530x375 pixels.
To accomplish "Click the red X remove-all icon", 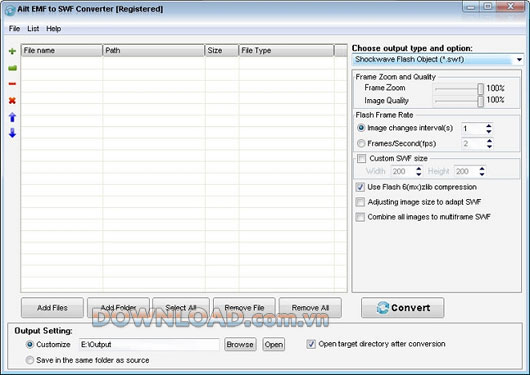I will [x=12, y=100].
